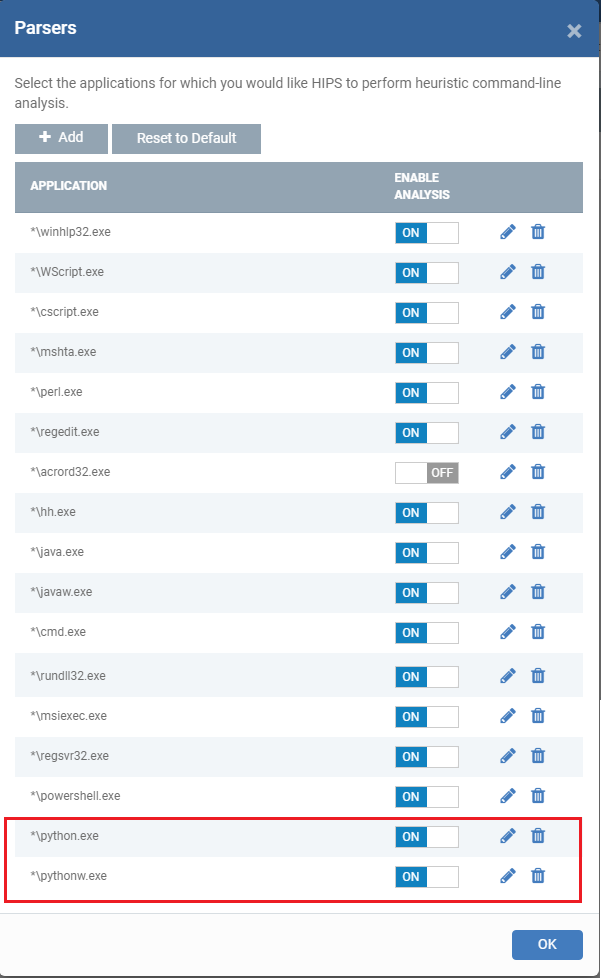The height and width of the screenshot is (978, 601).
Task: Edit the *\regsvr32.exe entry
Action: (508, 756)
